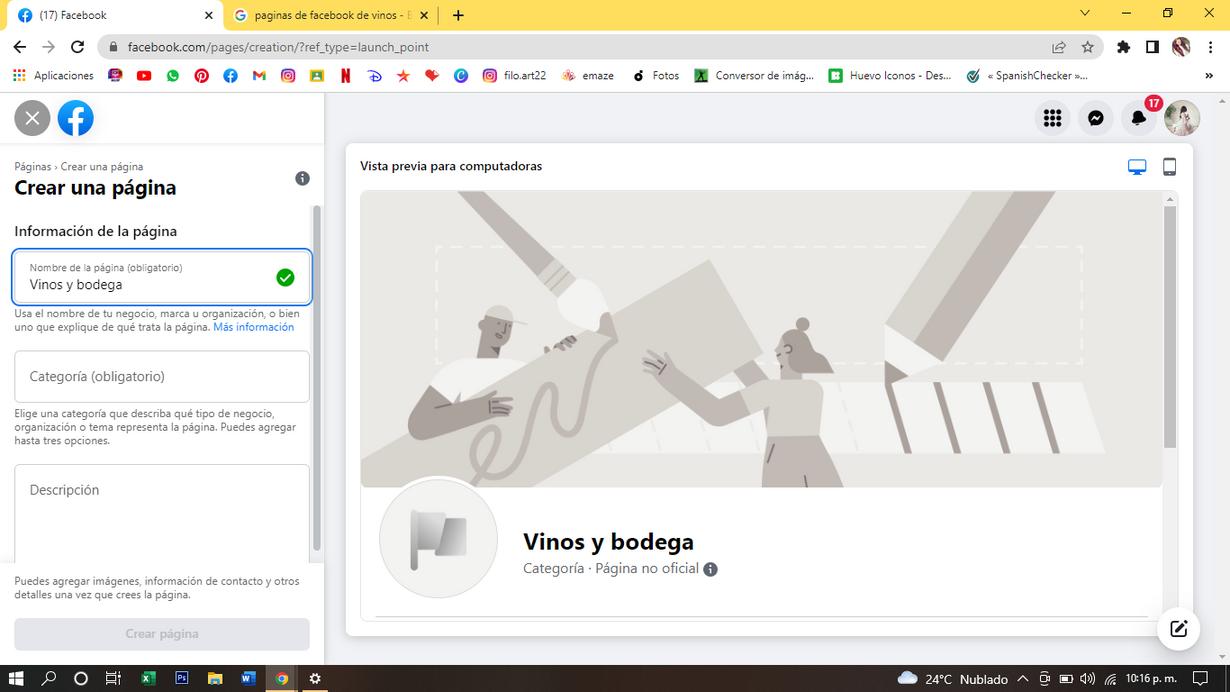The image size is (1230, 692).
Task: Toggle the Chrome side panel icon
Action: (x=1152, y=47)
